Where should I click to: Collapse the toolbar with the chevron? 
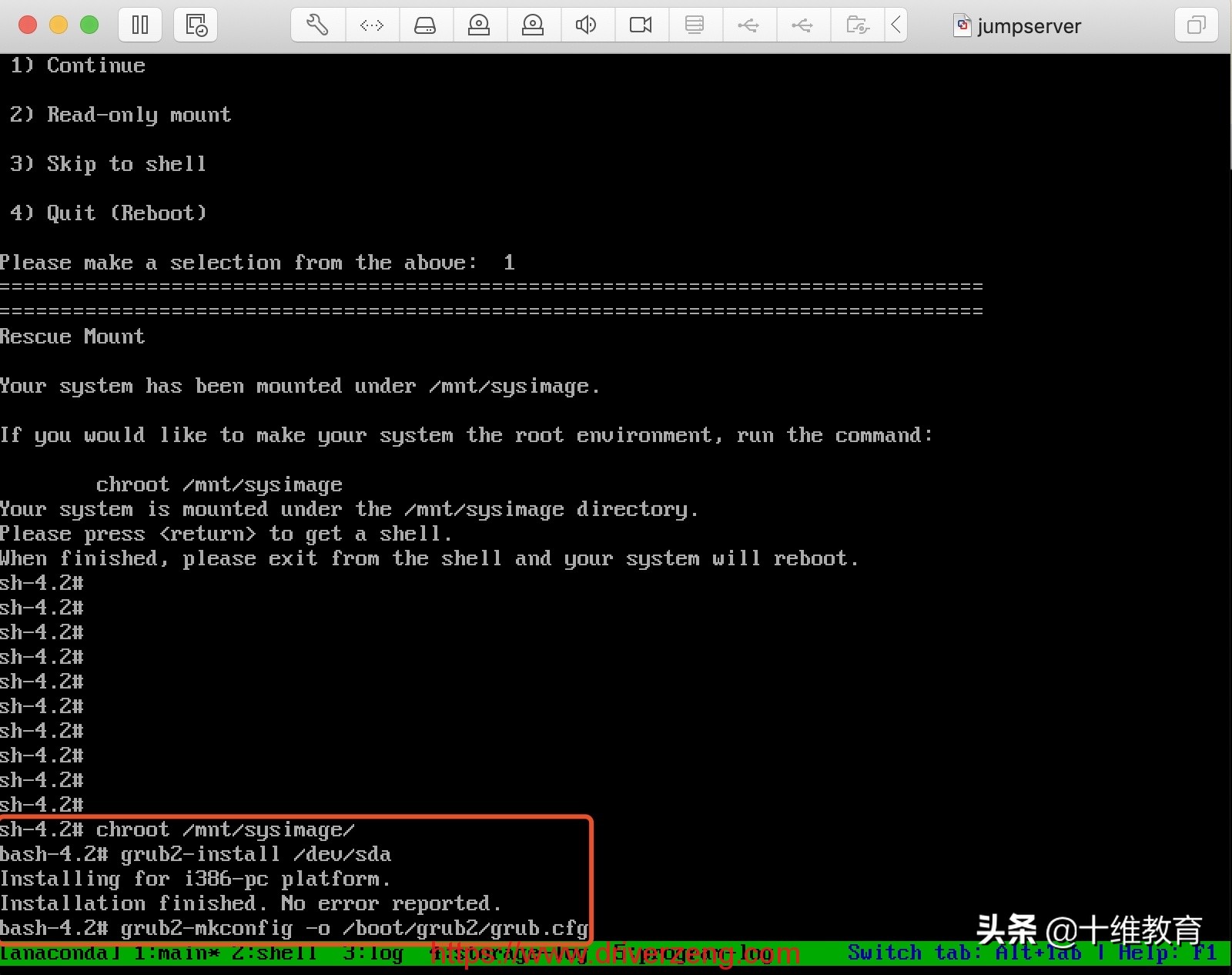pyautogui.click(x=896, y=25)
